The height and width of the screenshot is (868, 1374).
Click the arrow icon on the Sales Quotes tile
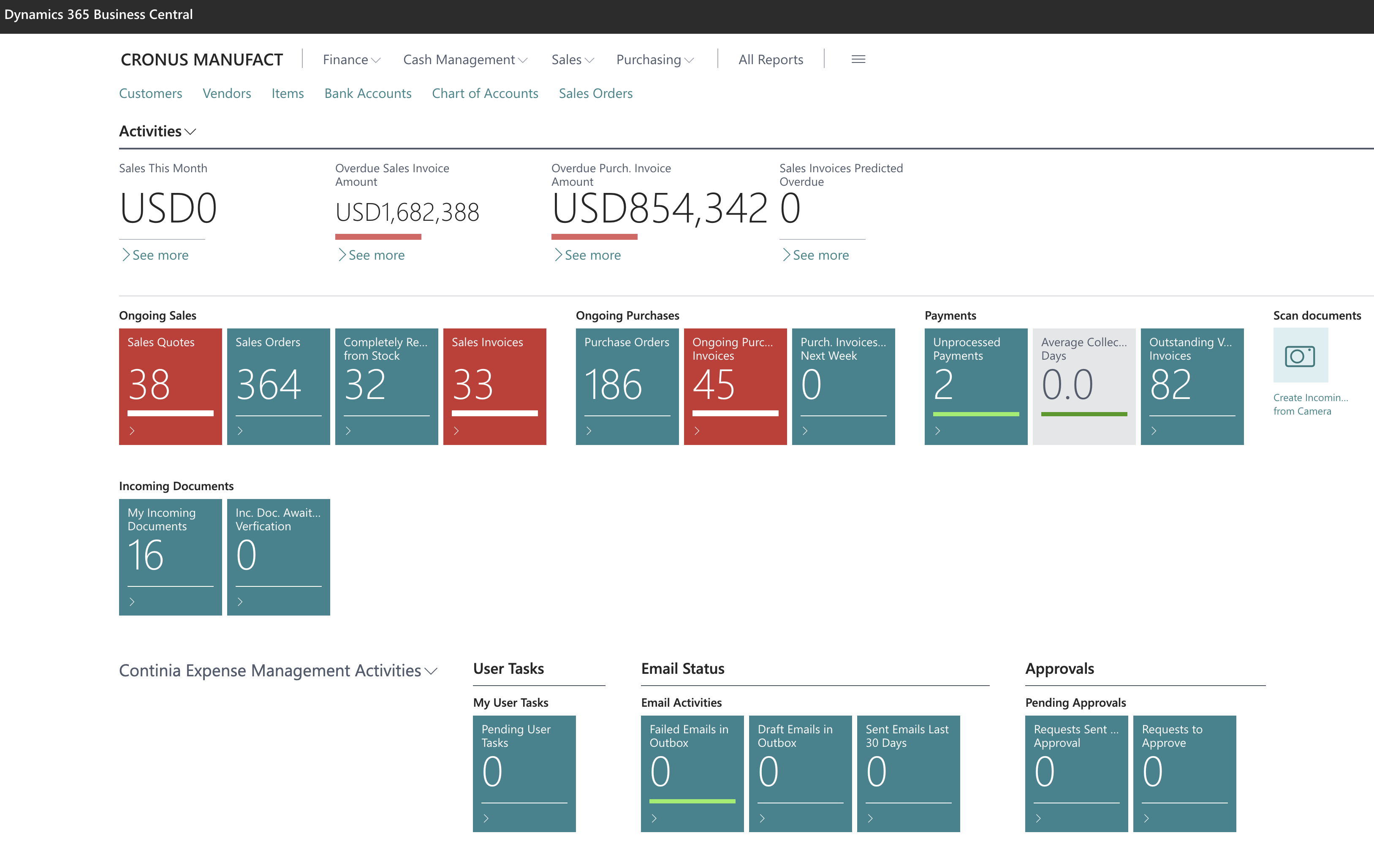tap(132, 431)
